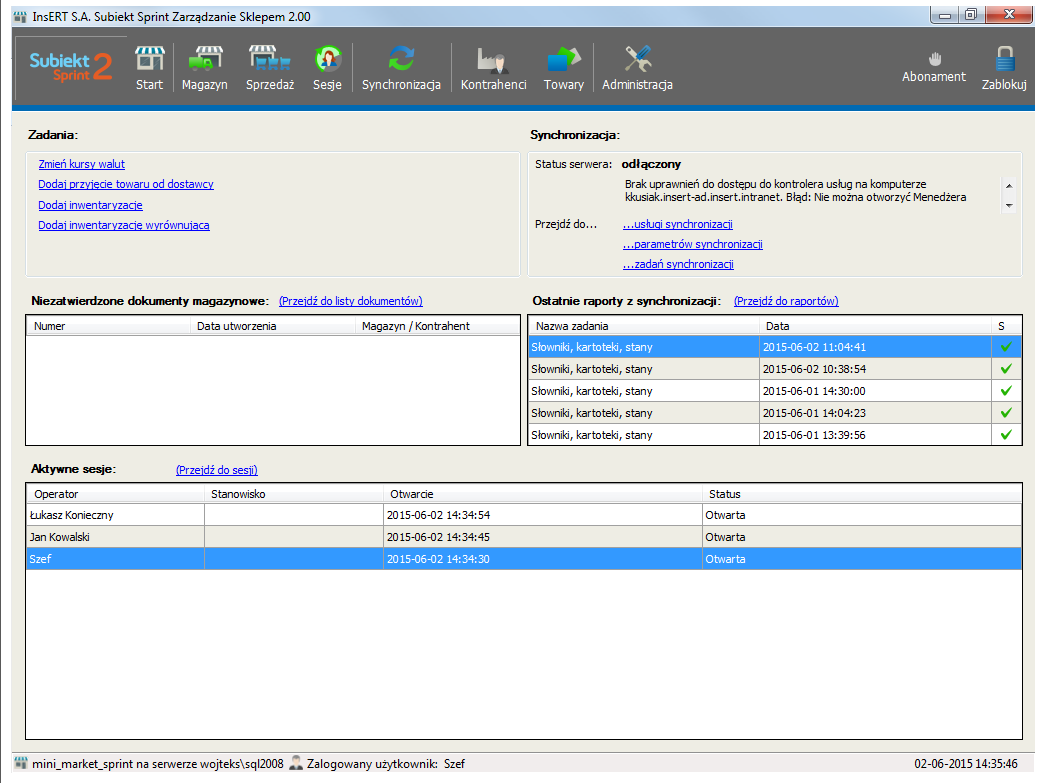Sort documents by Numer column
The image size is (1039, 783).
click(x=109, y=326)
